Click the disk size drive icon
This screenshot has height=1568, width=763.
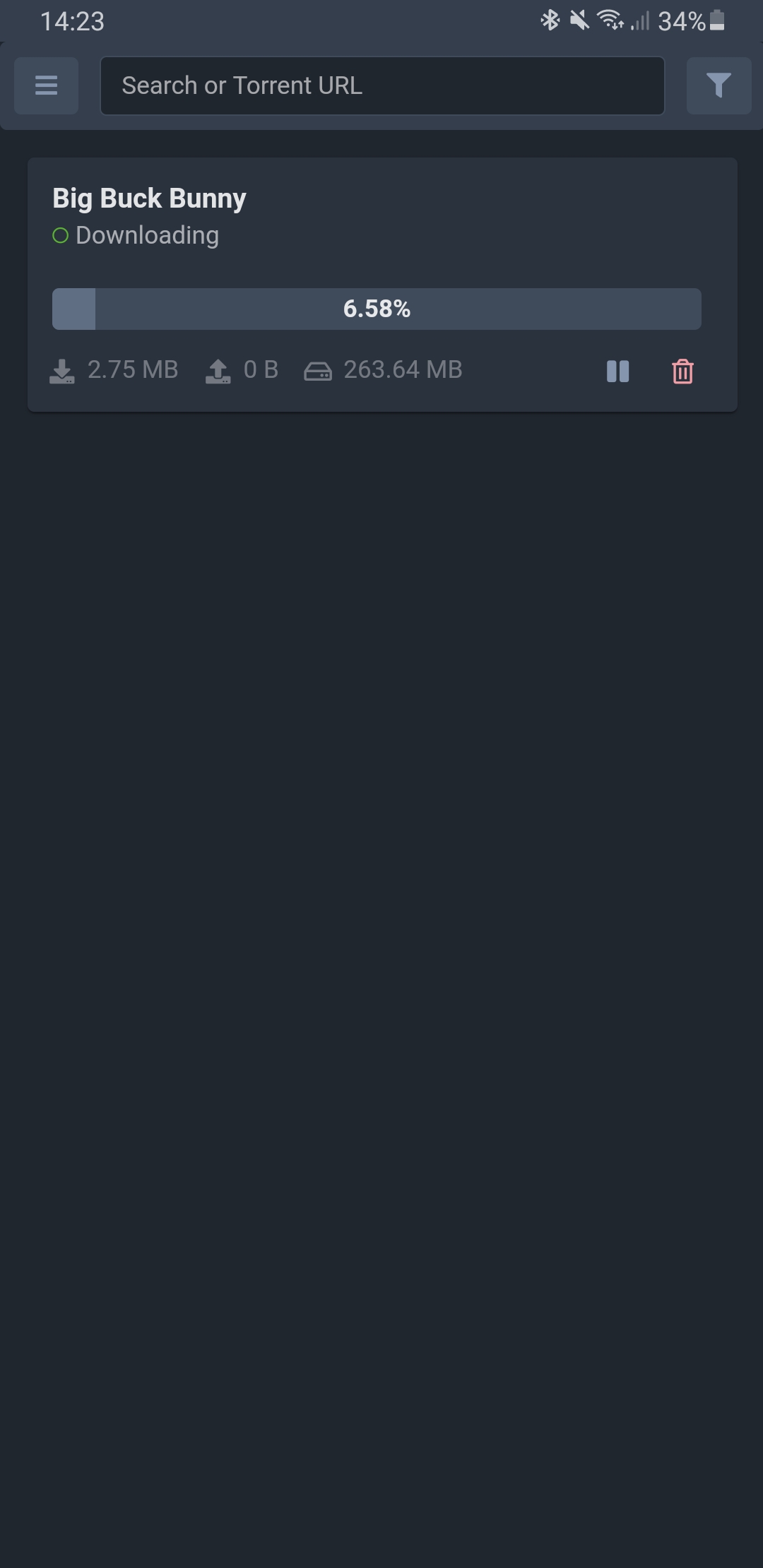click(318, 371)
